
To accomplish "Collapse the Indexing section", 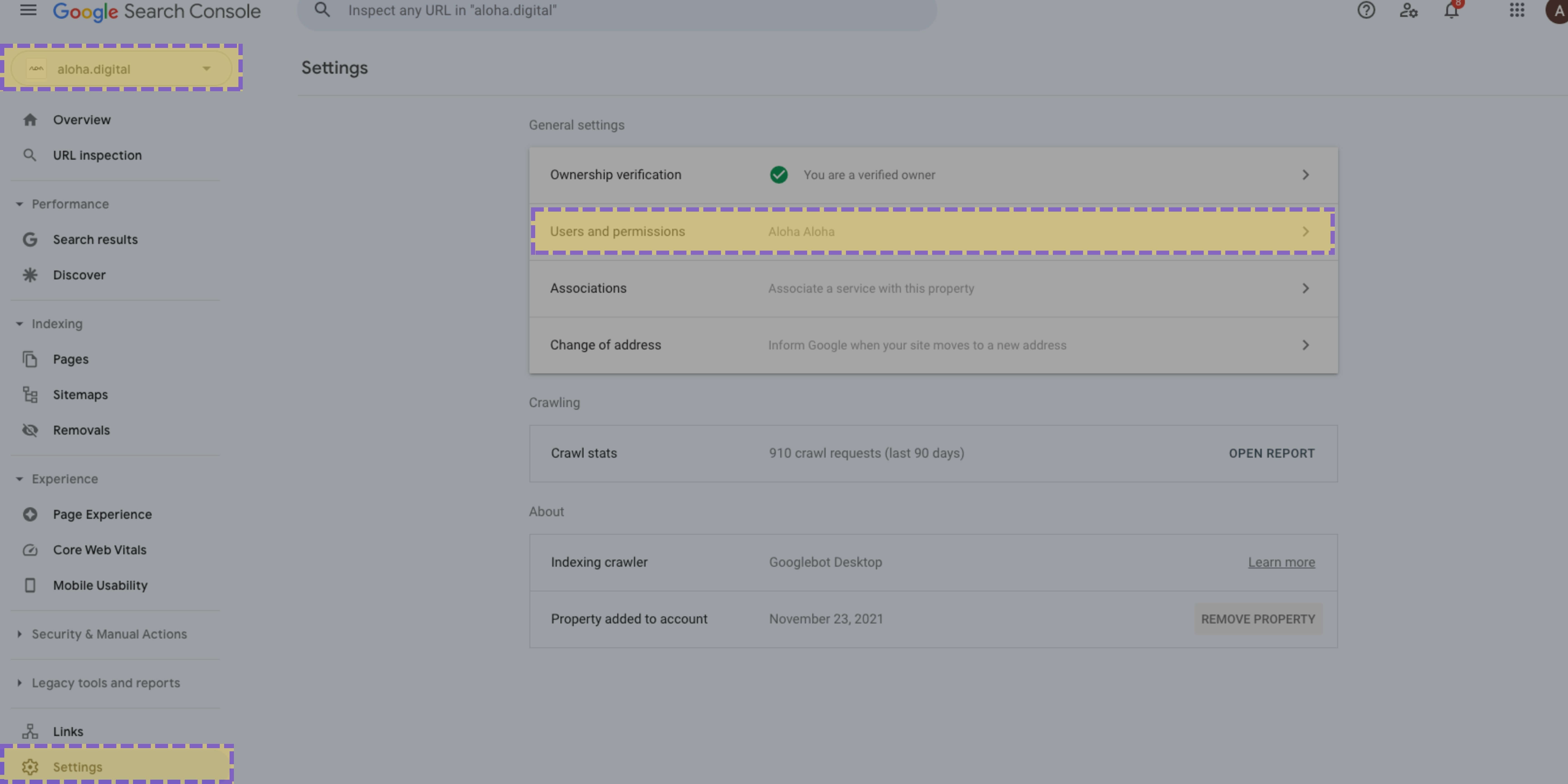I will [x=20, y=324].
